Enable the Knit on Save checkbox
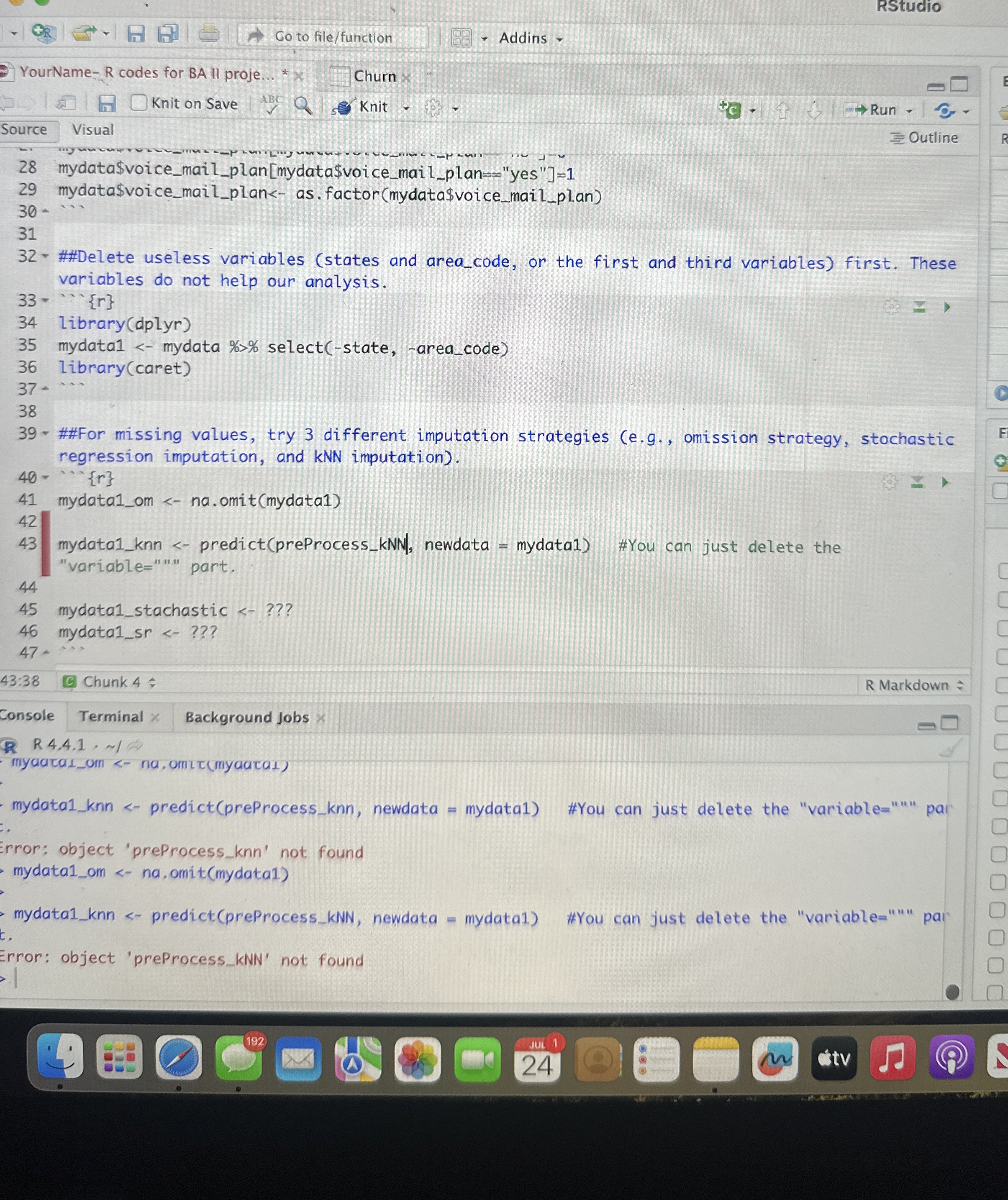This screenshot has width=1008, height=1200. (139, 103)
